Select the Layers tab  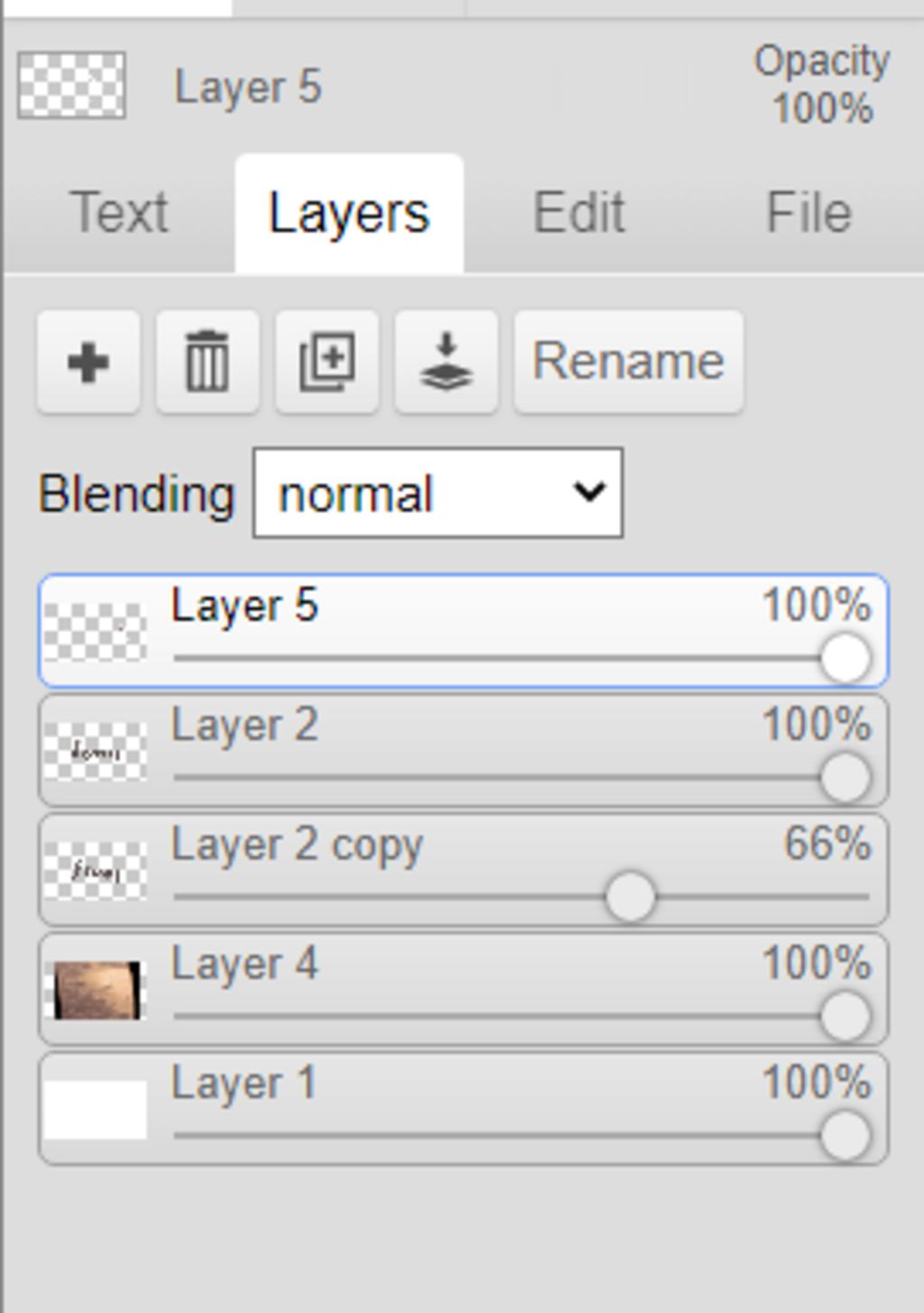348,213
